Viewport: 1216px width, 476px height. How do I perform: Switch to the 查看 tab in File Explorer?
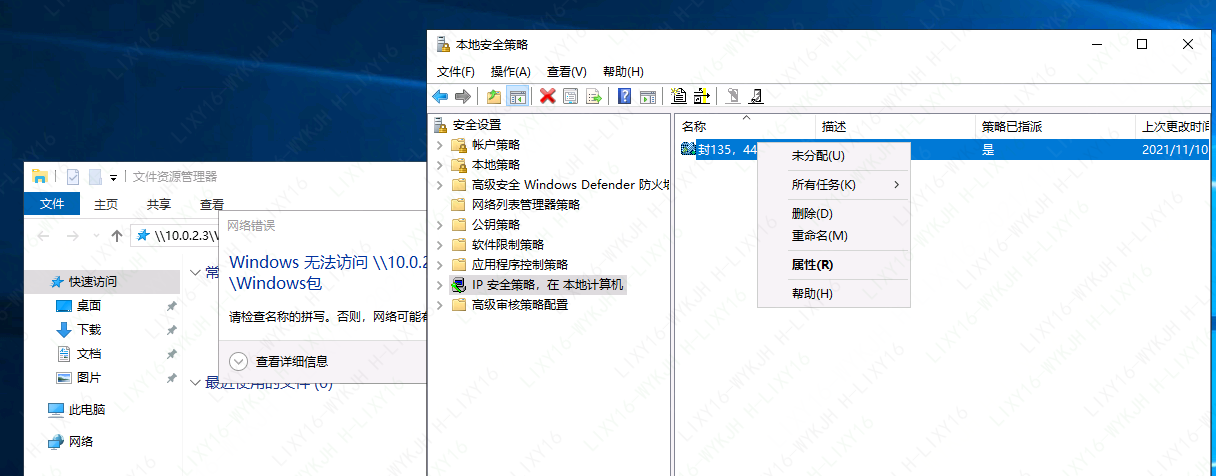pos(211,204)
